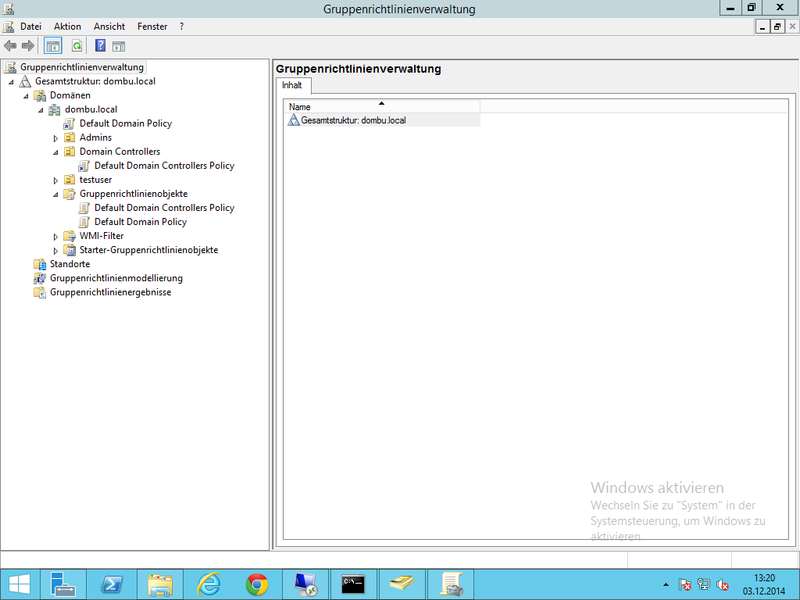Viewport: 800px width, 600px height.
Task: Open the Fenster menu
Action: [x=152, y=27]
